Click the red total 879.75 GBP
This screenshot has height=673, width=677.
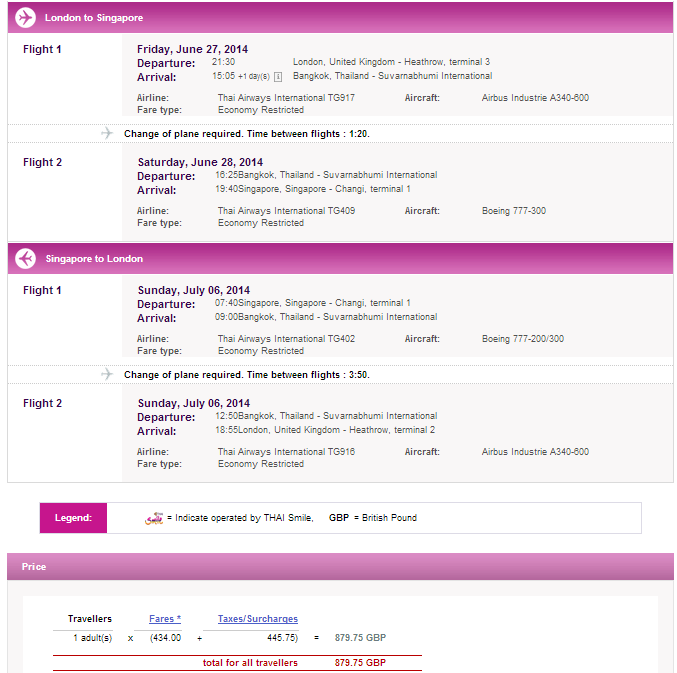[x=361, y=663]
